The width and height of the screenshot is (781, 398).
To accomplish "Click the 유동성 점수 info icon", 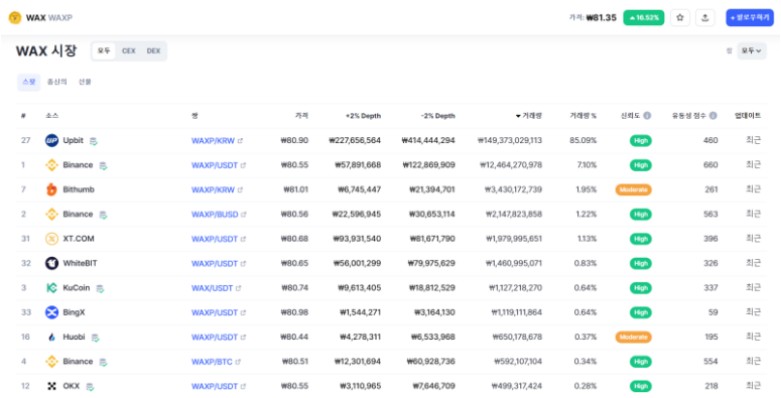I will point(713,116).
